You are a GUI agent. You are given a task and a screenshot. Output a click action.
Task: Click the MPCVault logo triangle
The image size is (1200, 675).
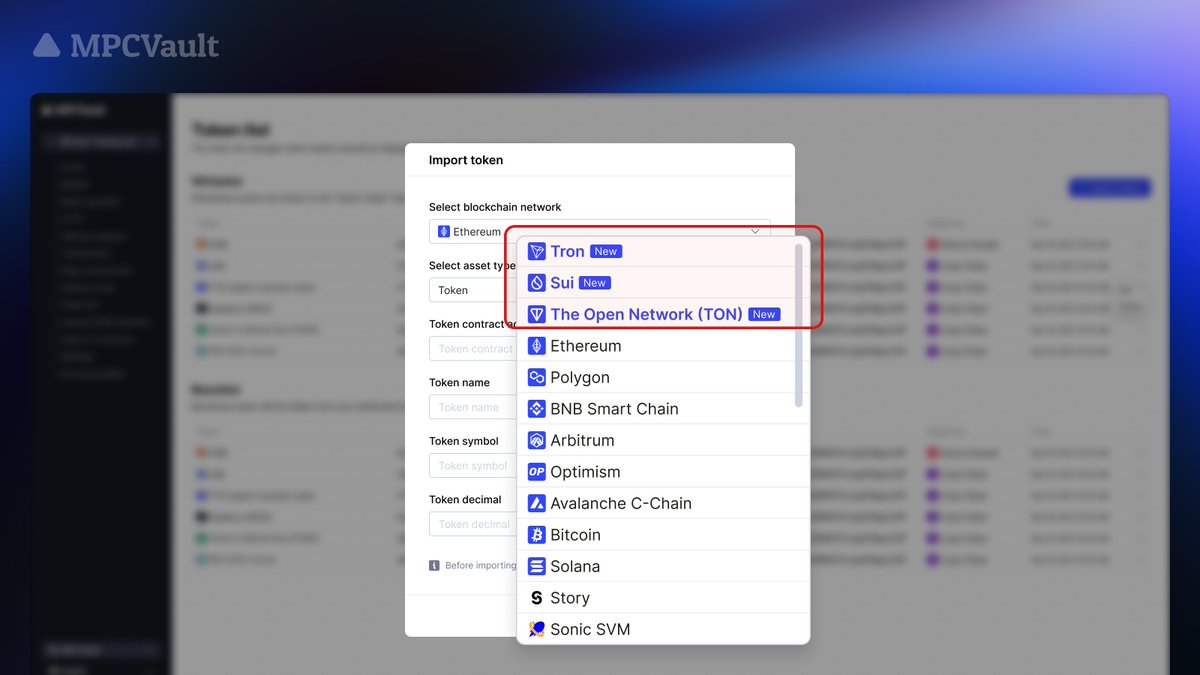[47, 45]
